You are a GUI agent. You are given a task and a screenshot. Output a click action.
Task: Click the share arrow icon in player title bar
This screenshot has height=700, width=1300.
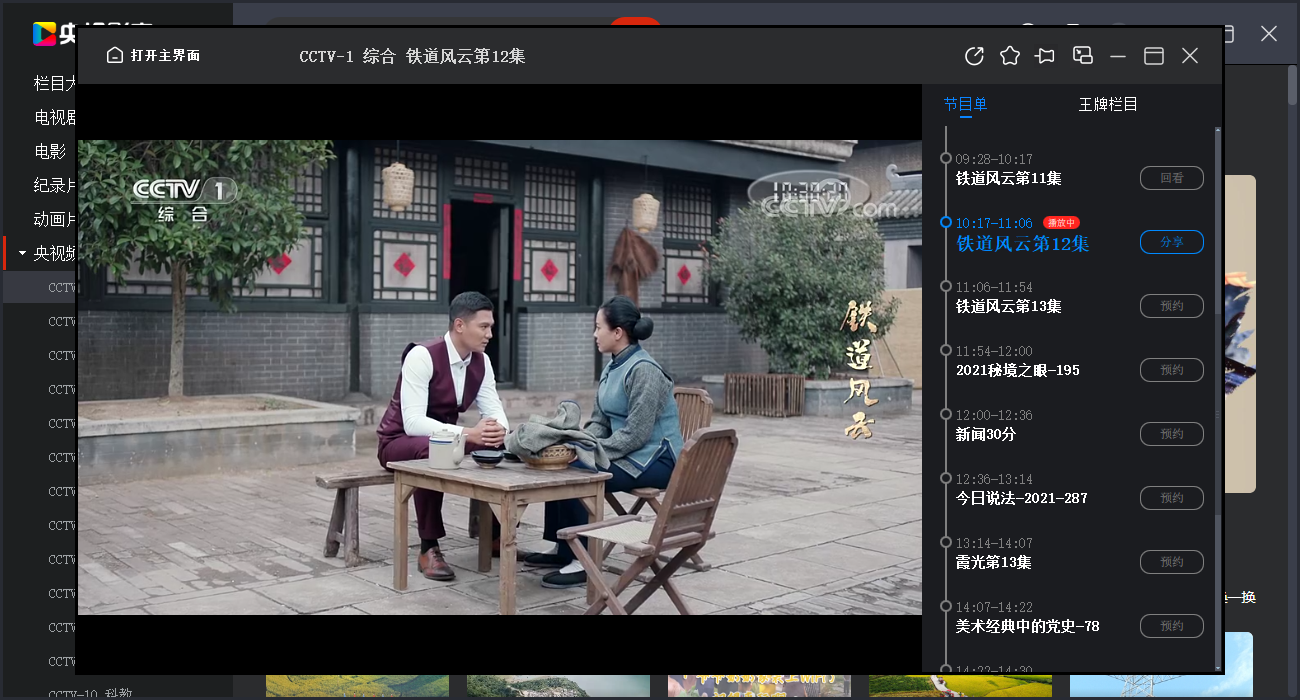pyautogui.click(x=974, y=56)
